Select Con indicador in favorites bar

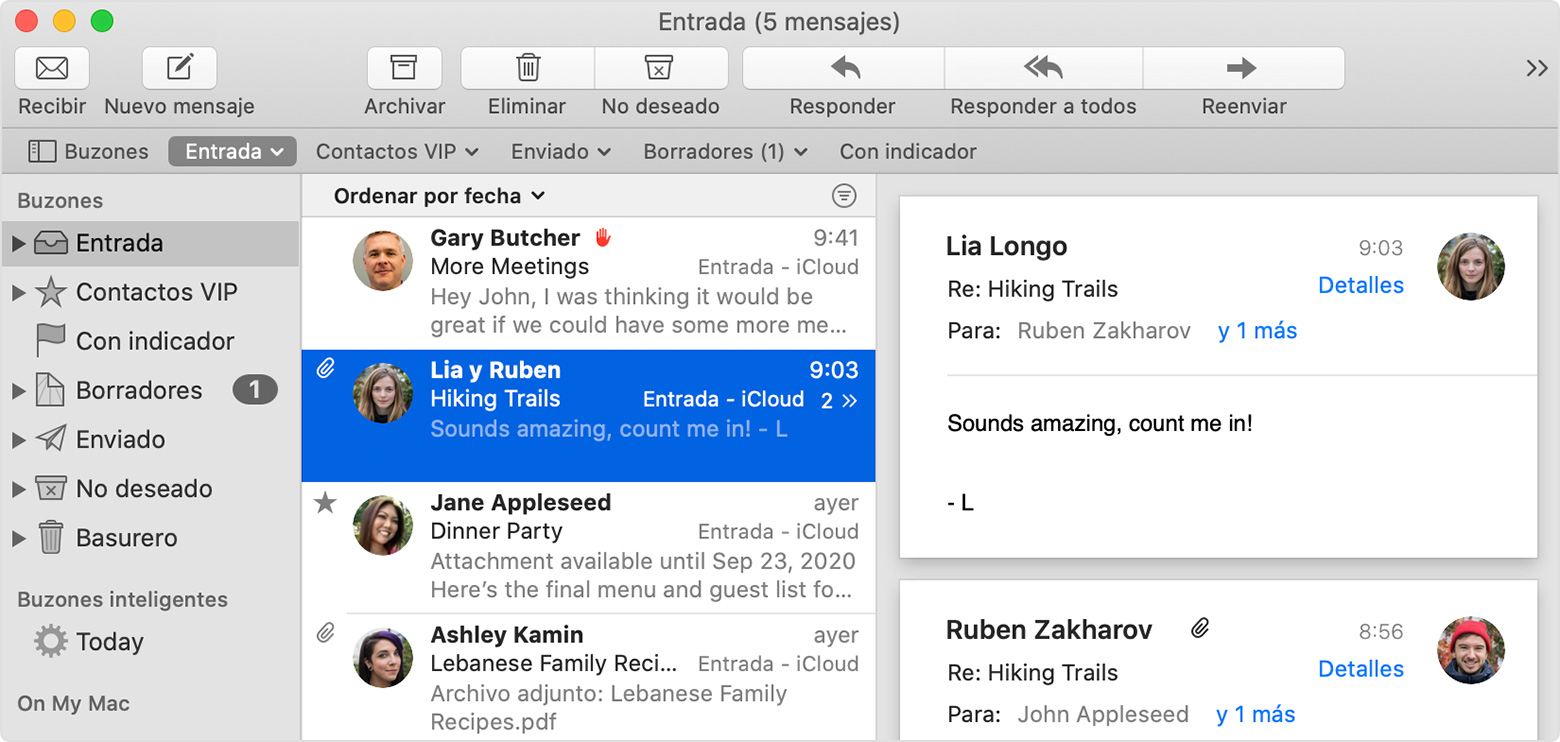[x=907, y=152]
